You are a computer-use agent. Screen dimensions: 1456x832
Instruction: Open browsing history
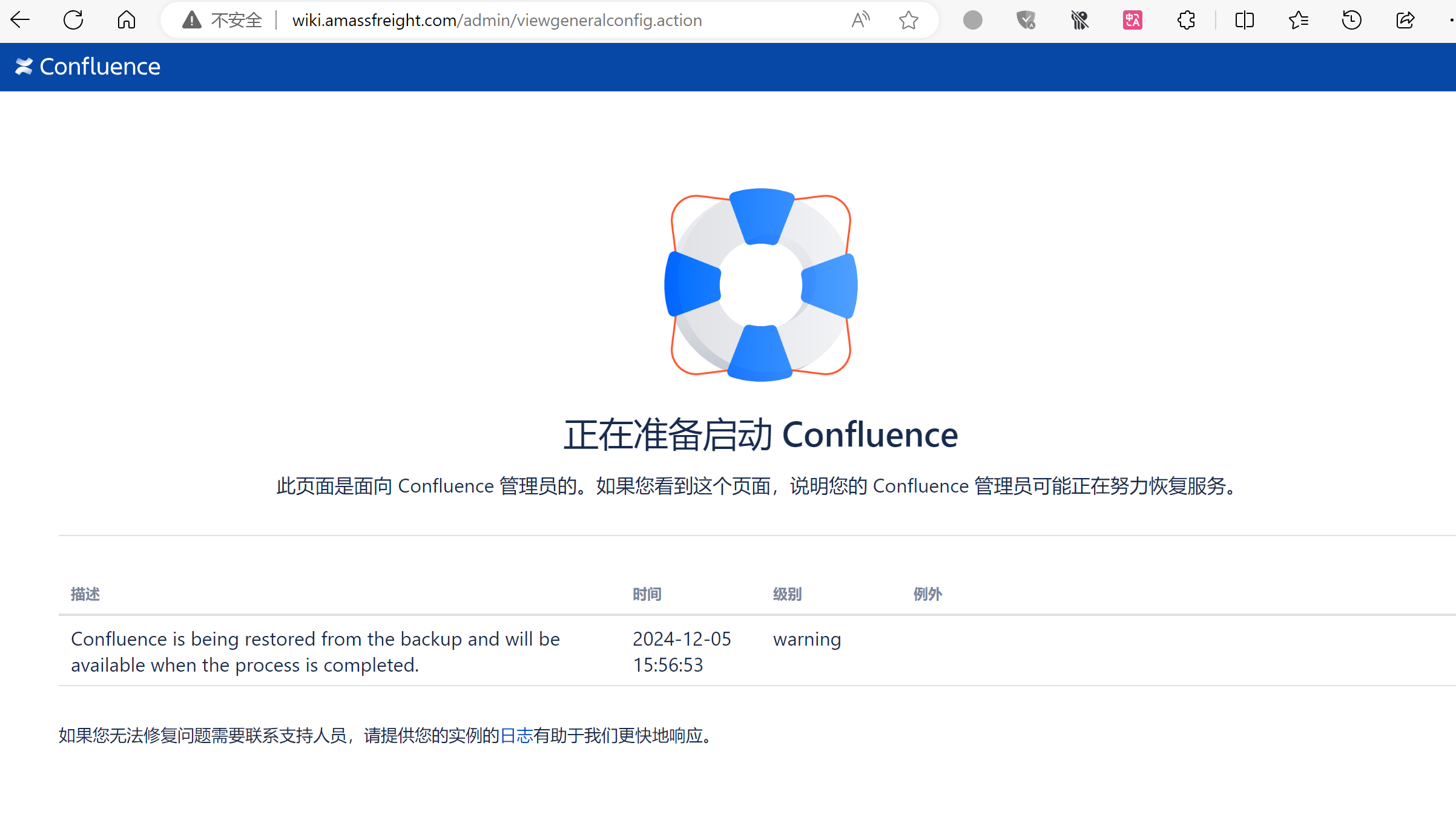1351,20
